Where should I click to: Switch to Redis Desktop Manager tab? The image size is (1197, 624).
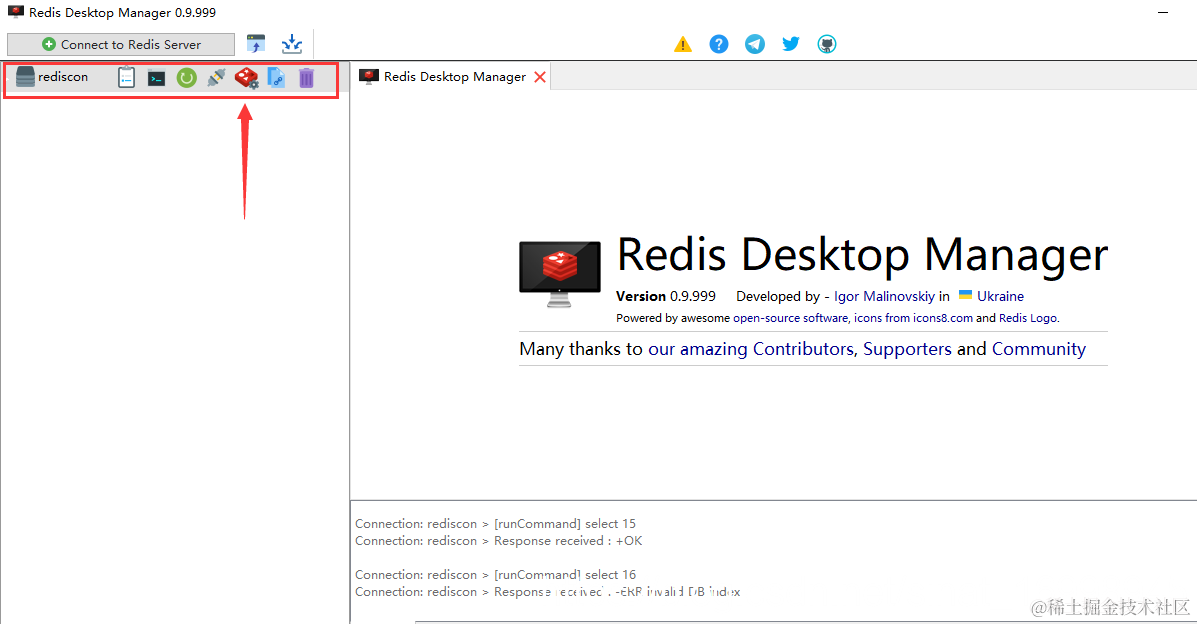coord(454,76)
